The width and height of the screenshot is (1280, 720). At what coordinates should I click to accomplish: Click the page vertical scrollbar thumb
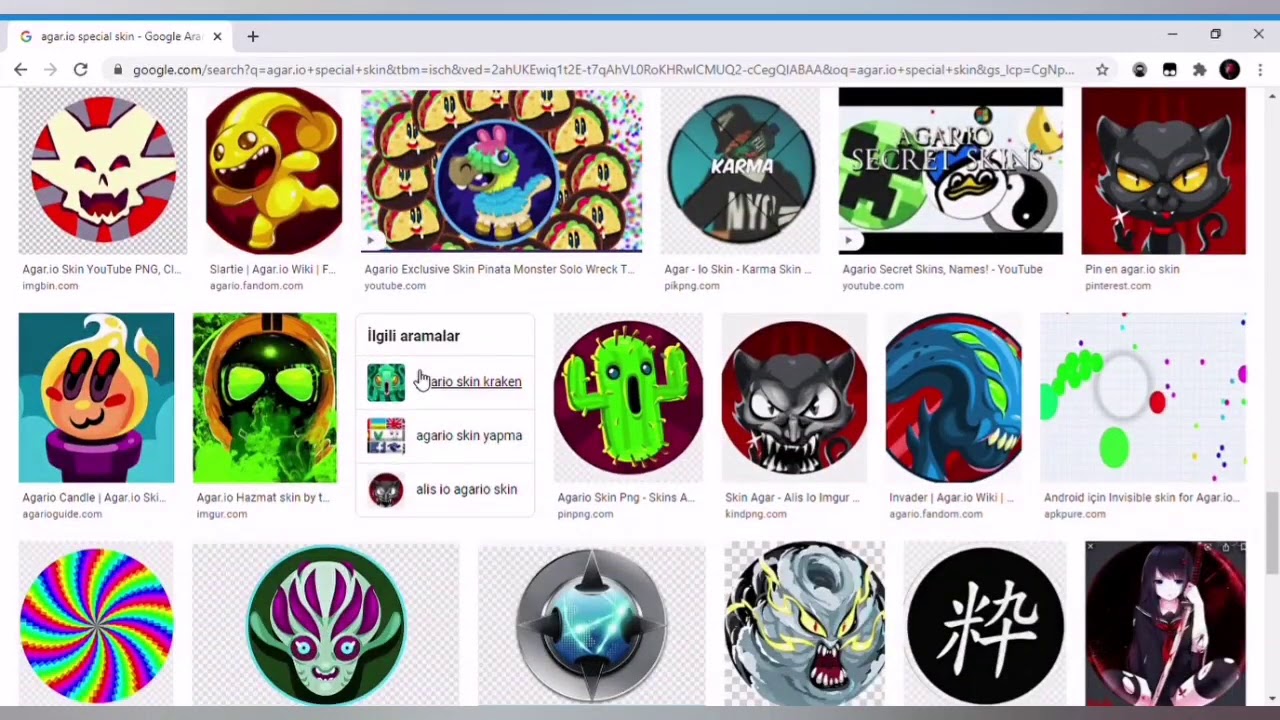1272,533
